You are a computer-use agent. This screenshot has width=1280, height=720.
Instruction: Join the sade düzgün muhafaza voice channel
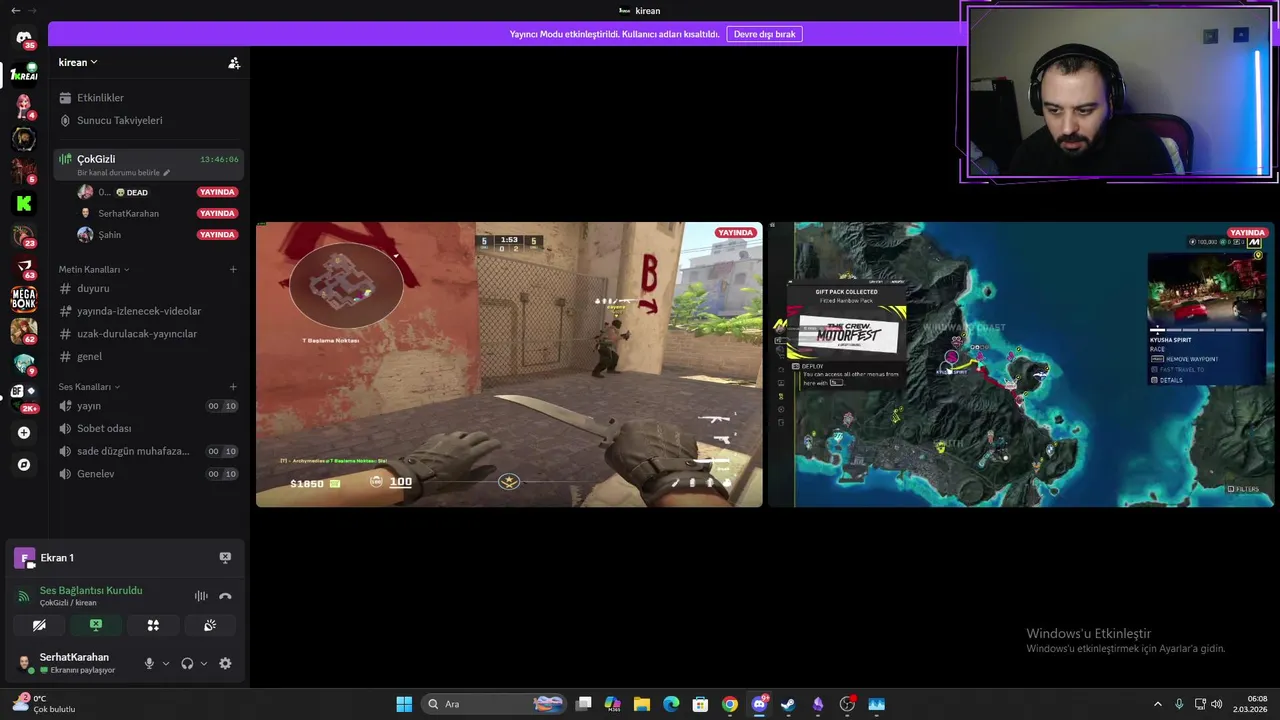point(148,451)
